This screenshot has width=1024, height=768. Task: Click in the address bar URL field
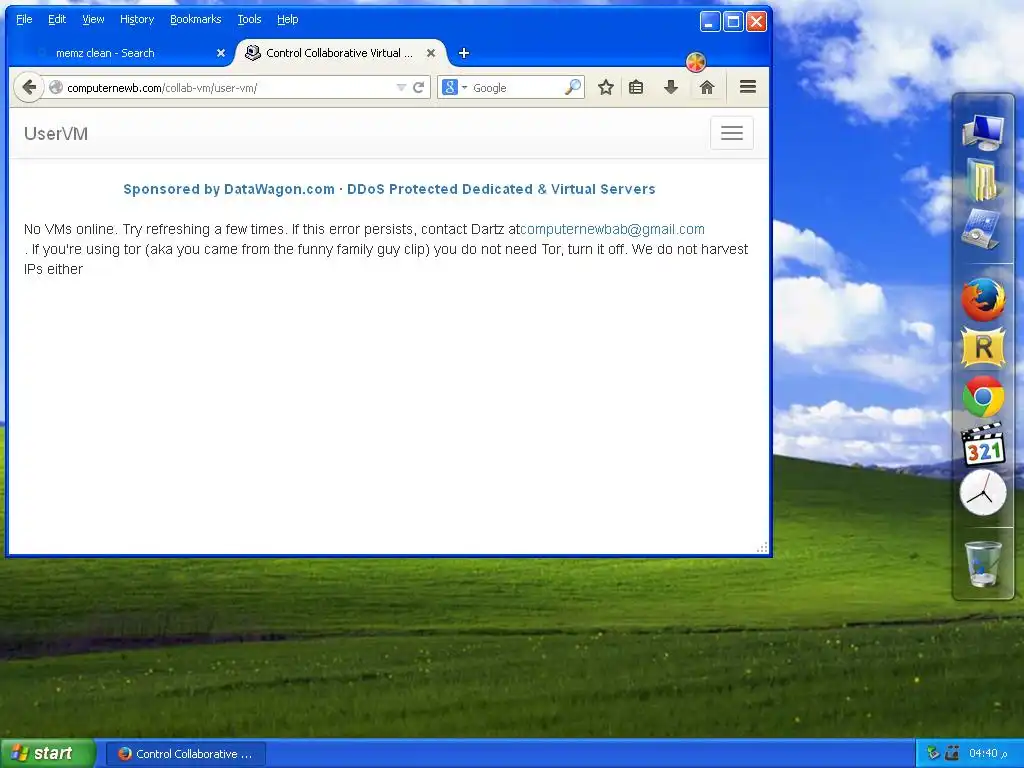229,88
